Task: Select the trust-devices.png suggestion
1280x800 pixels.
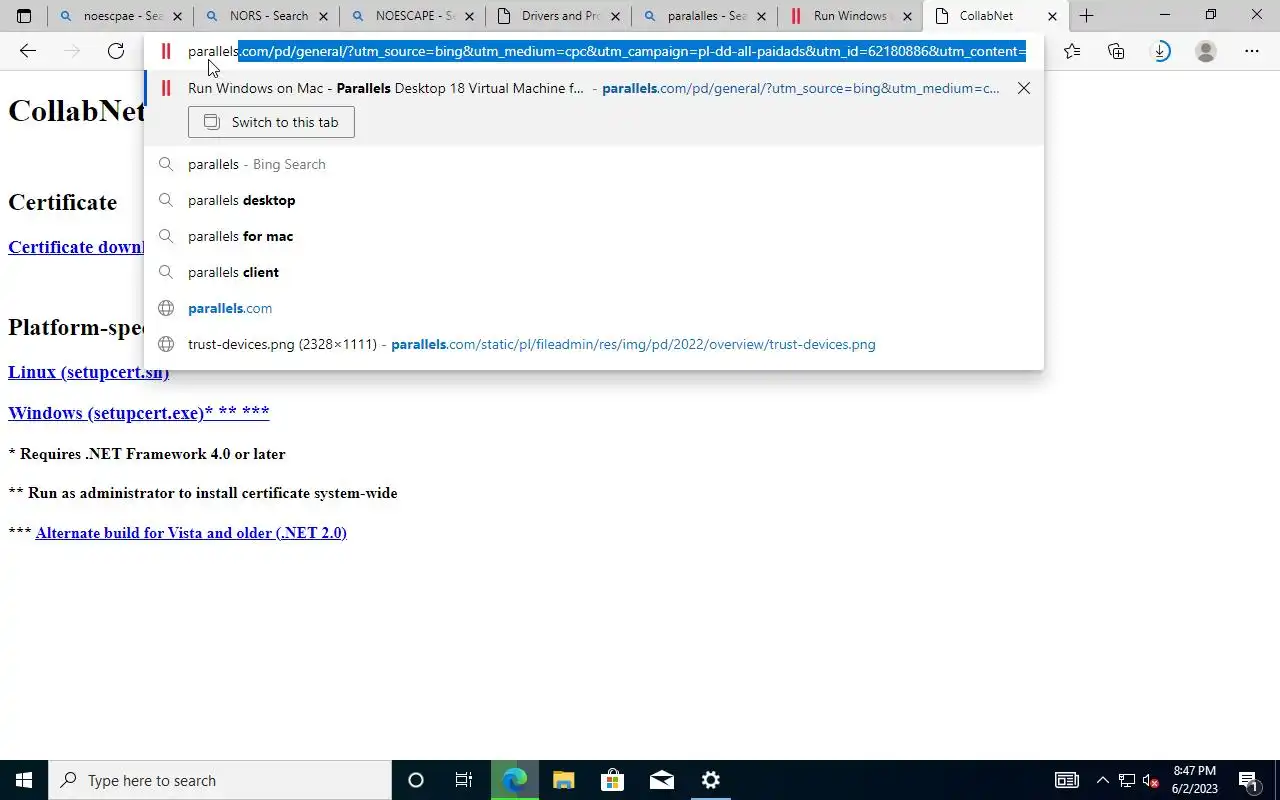Action: coord(594,344)
